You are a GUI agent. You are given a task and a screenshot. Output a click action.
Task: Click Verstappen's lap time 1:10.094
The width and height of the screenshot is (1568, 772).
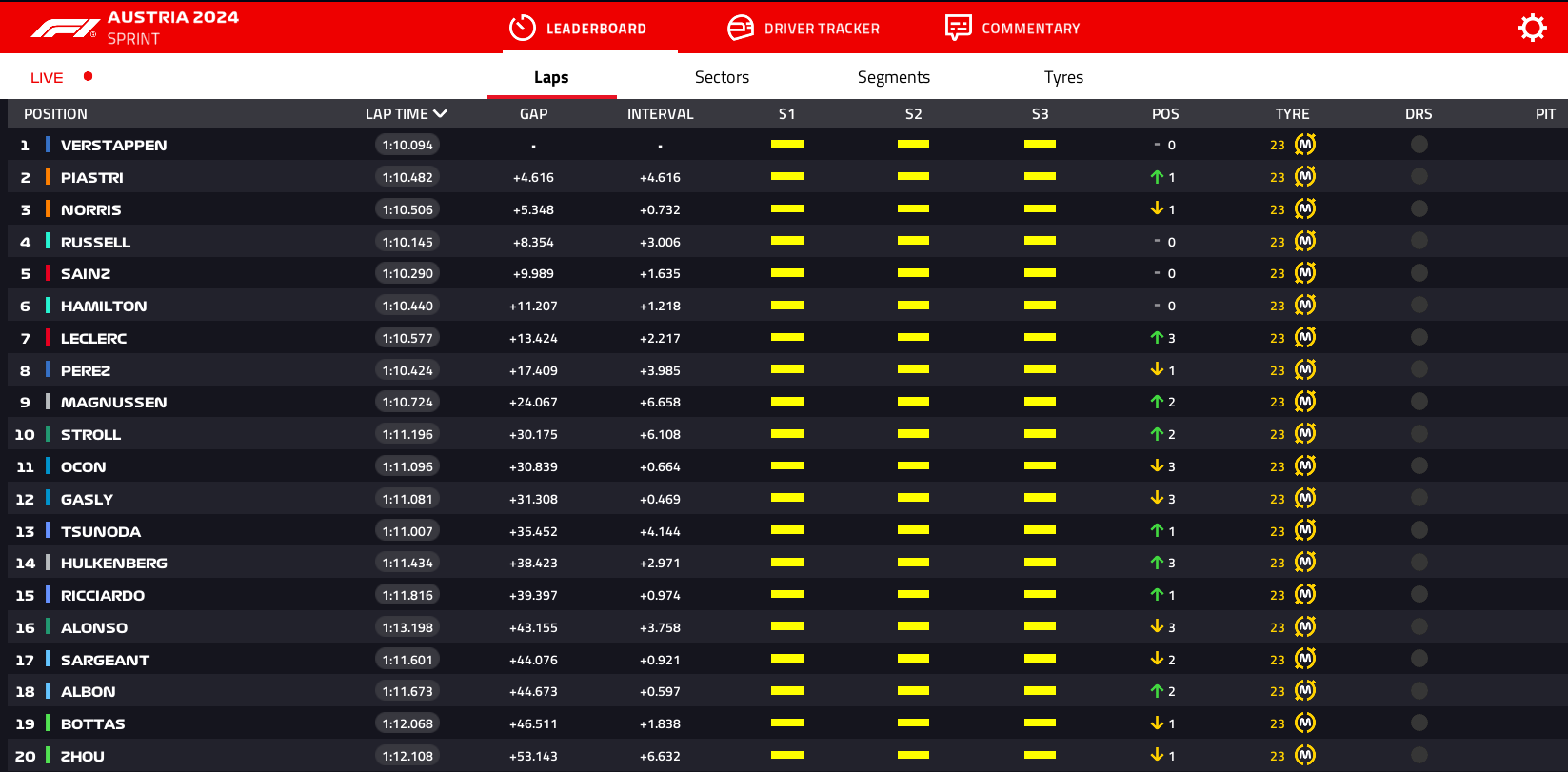coord(407,145)
